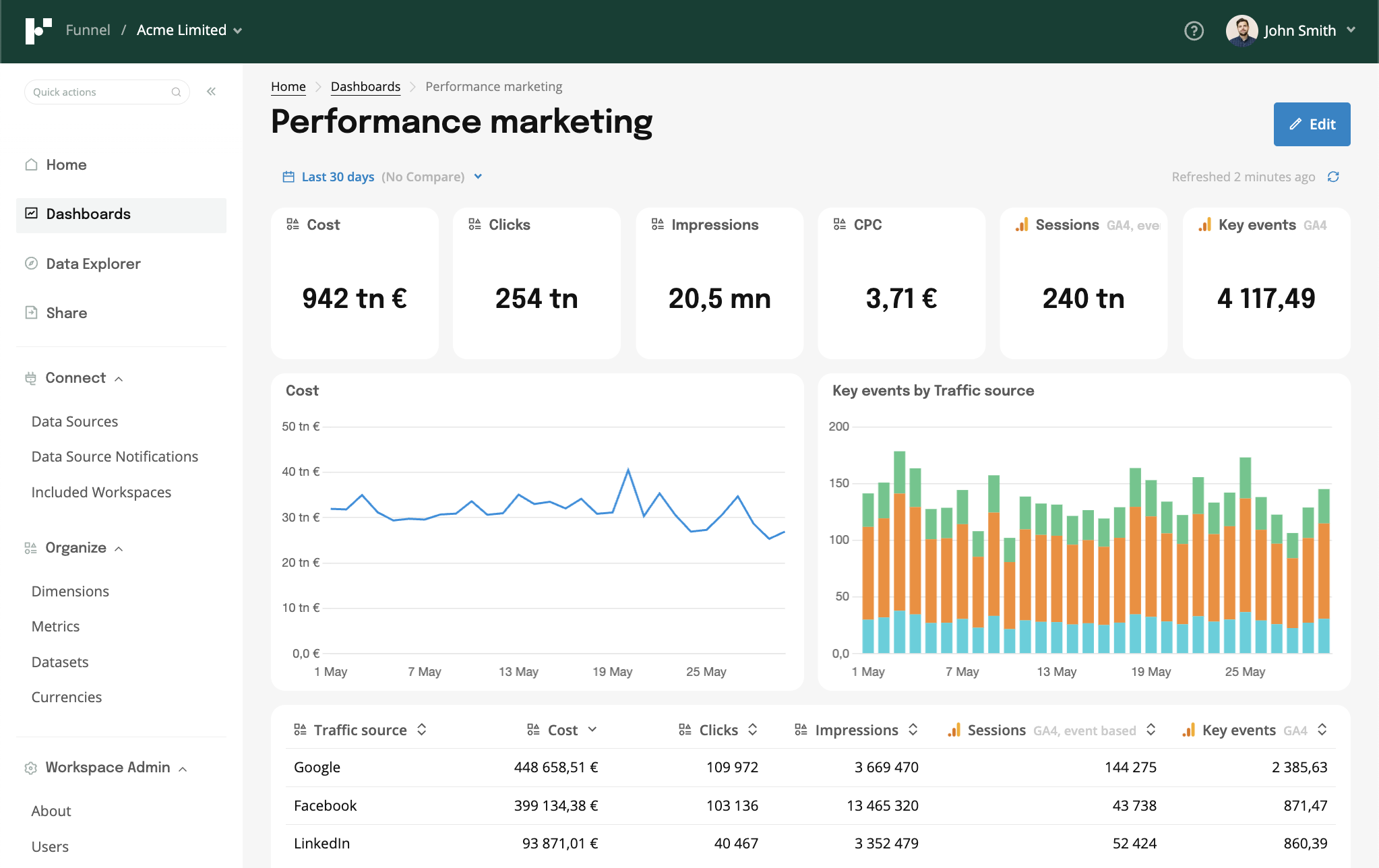Select Data Explorer in the sidebar
The image size is (1379, 868).
pos(92,263)
